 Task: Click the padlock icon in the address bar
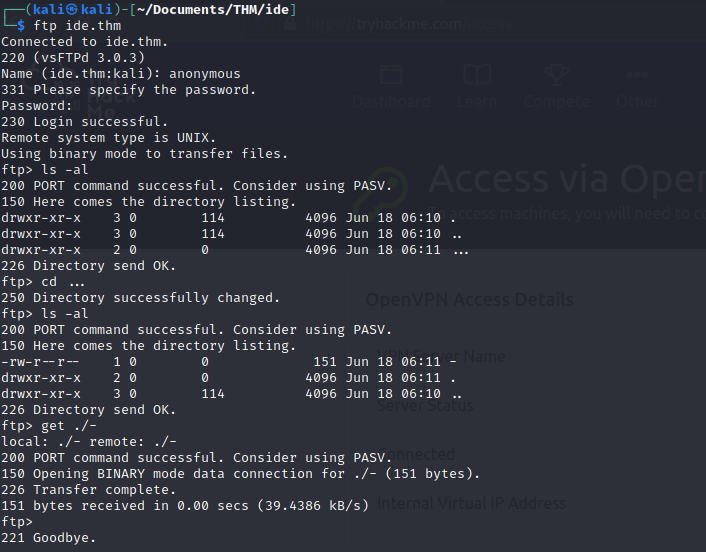point(290,23)
